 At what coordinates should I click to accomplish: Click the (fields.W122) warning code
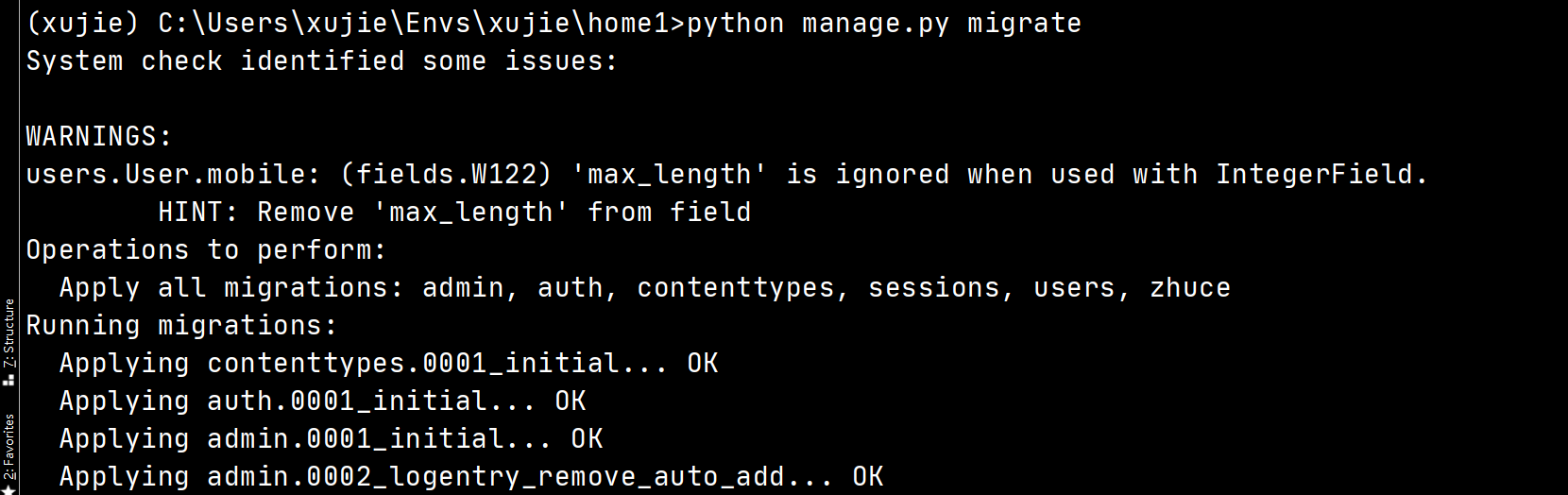tap(446, 175)
